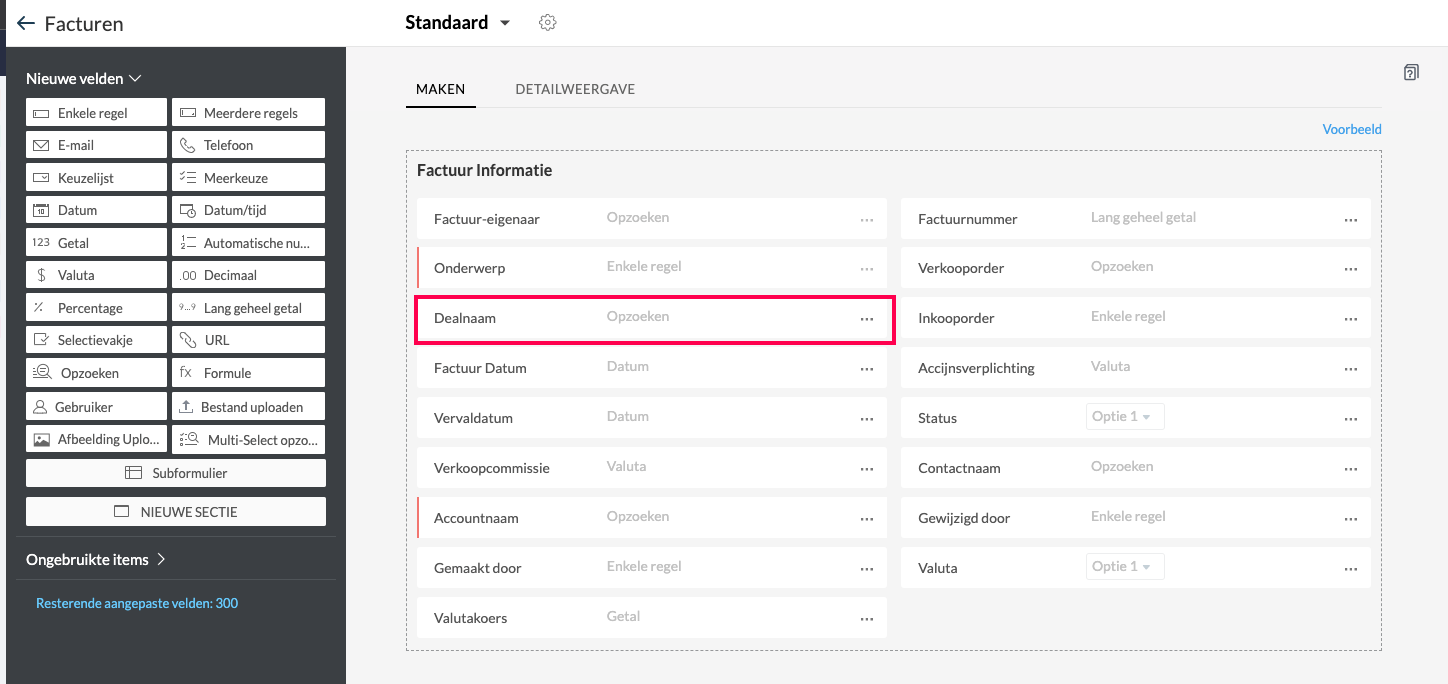Switch to the MAKEN tab
The width and height of the screenshot is (1448, 684).
click(x=440, y=89)
